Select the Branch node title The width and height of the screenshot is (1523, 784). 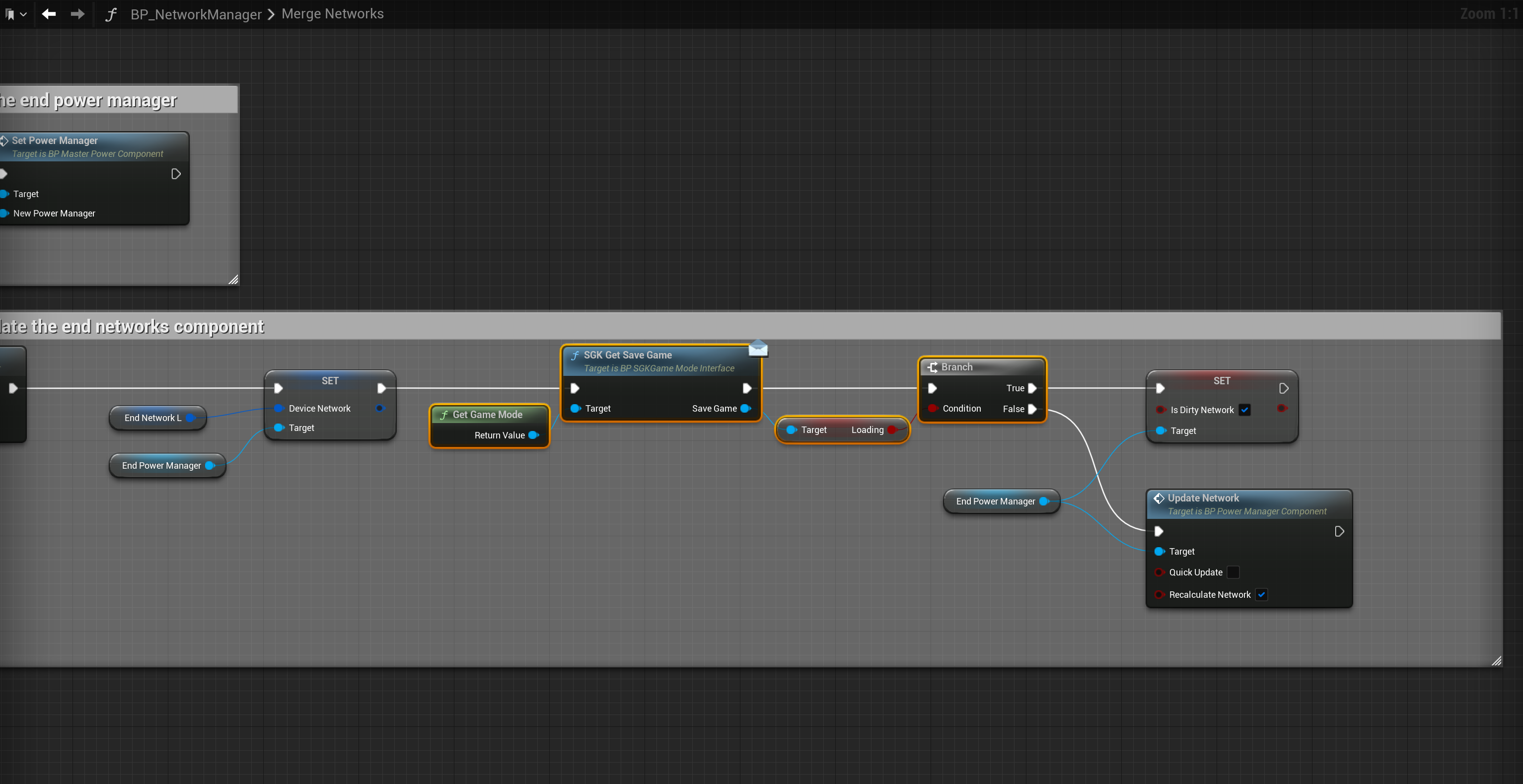(x=956, y=367)
